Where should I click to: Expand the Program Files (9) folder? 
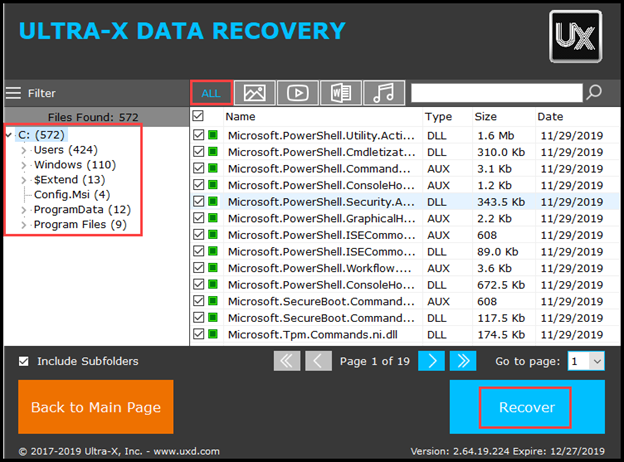coord(23,225)
